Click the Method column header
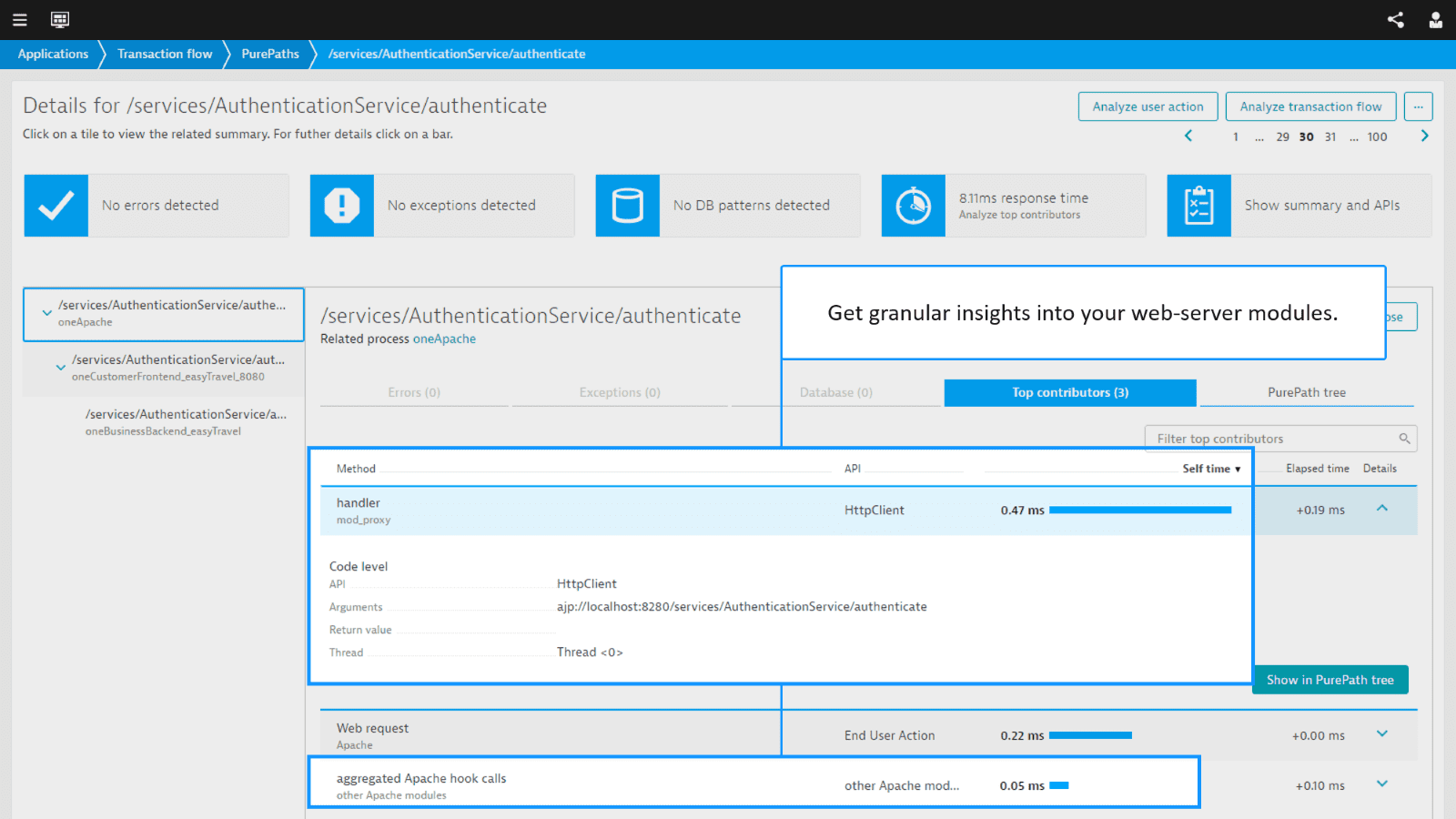 (356, 469)
